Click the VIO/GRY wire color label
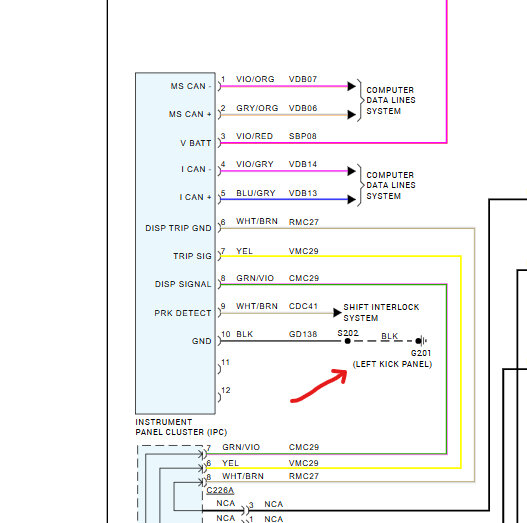Image resolution: width=527 pixels, height=523 pixels. tap(255, 164)
